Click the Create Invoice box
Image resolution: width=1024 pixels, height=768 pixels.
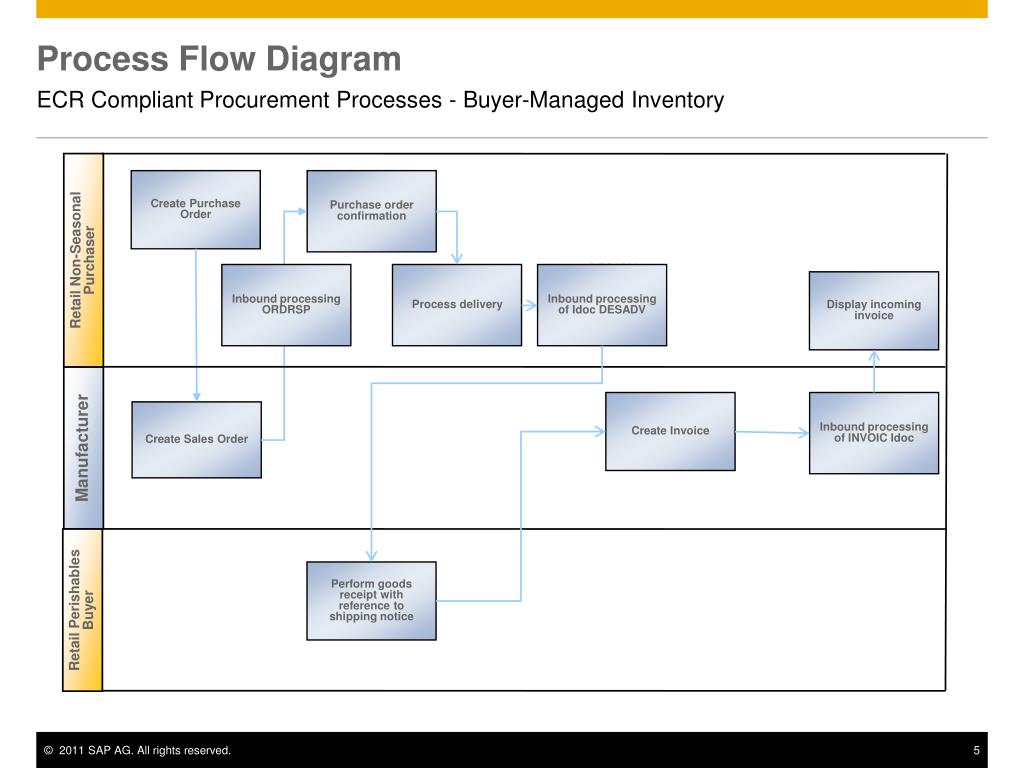[x=670, y=431]
